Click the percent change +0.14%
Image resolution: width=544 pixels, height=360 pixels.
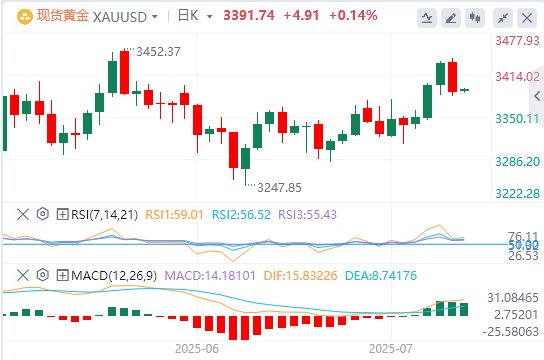(x=353, y=16)
